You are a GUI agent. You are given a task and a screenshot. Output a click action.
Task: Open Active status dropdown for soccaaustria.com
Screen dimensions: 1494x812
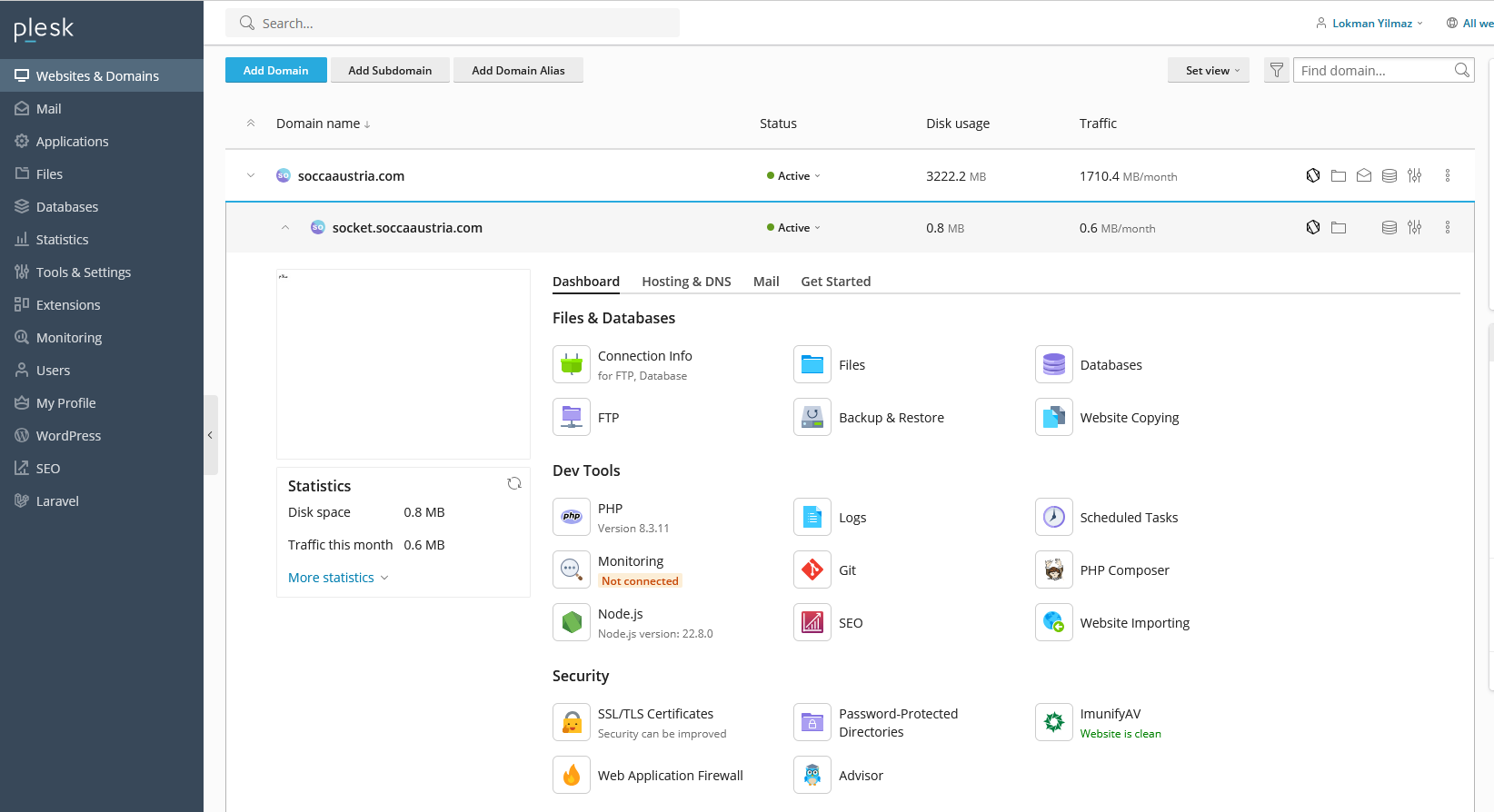[793, 176]
